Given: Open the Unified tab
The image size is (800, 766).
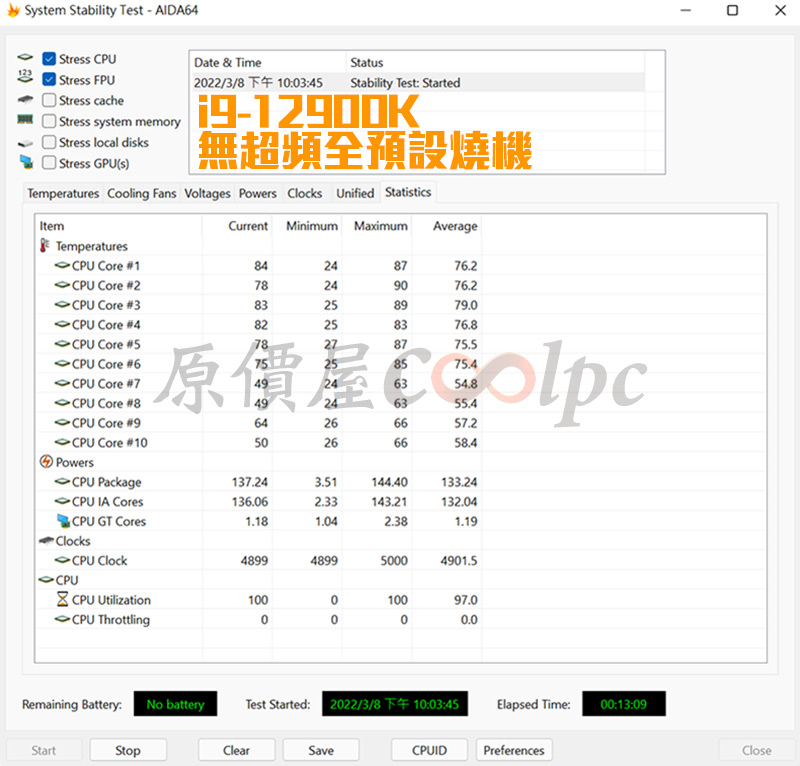Looking at the screenshot, I should point(355,193).
